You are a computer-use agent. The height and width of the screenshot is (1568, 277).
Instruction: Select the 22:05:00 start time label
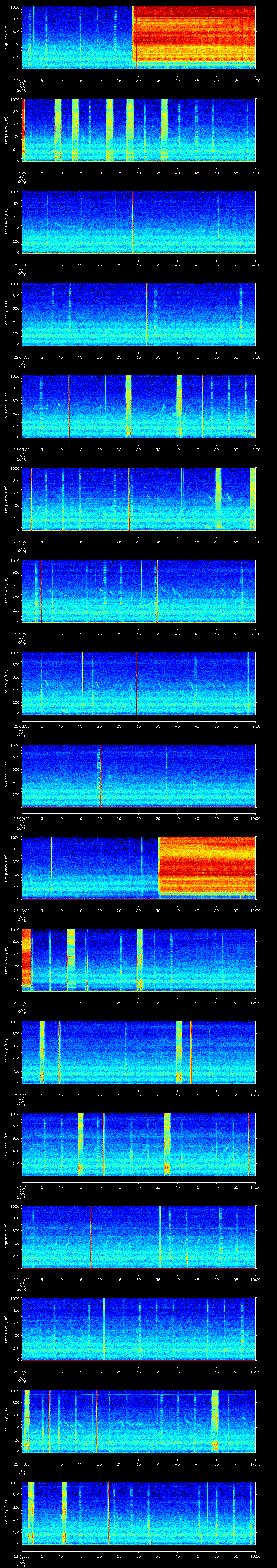pos(21,449)
